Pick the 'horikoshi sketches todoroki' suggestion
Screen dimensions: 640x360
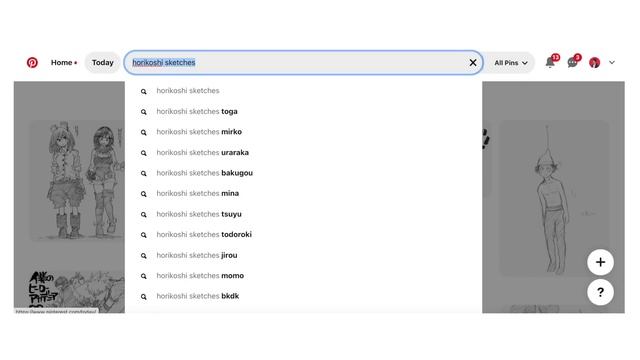304,235
